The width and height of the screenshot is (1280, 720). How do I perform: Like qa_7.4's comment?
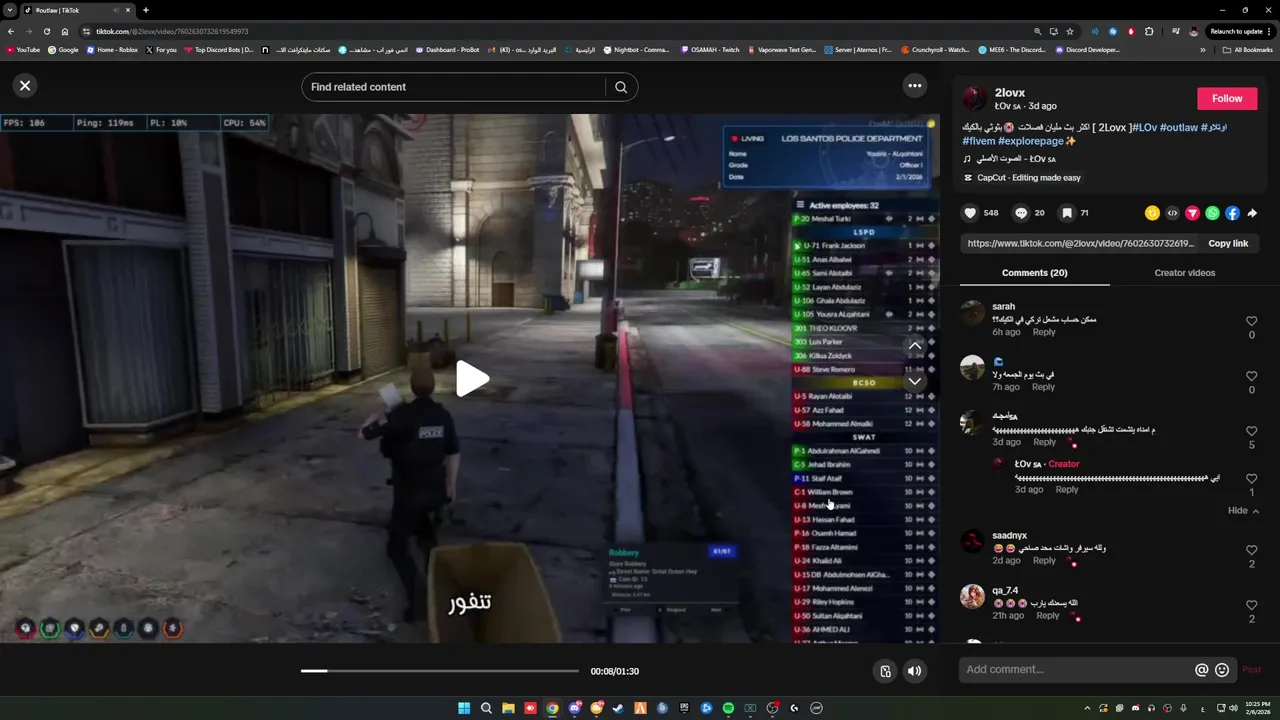coord(1251,605)
